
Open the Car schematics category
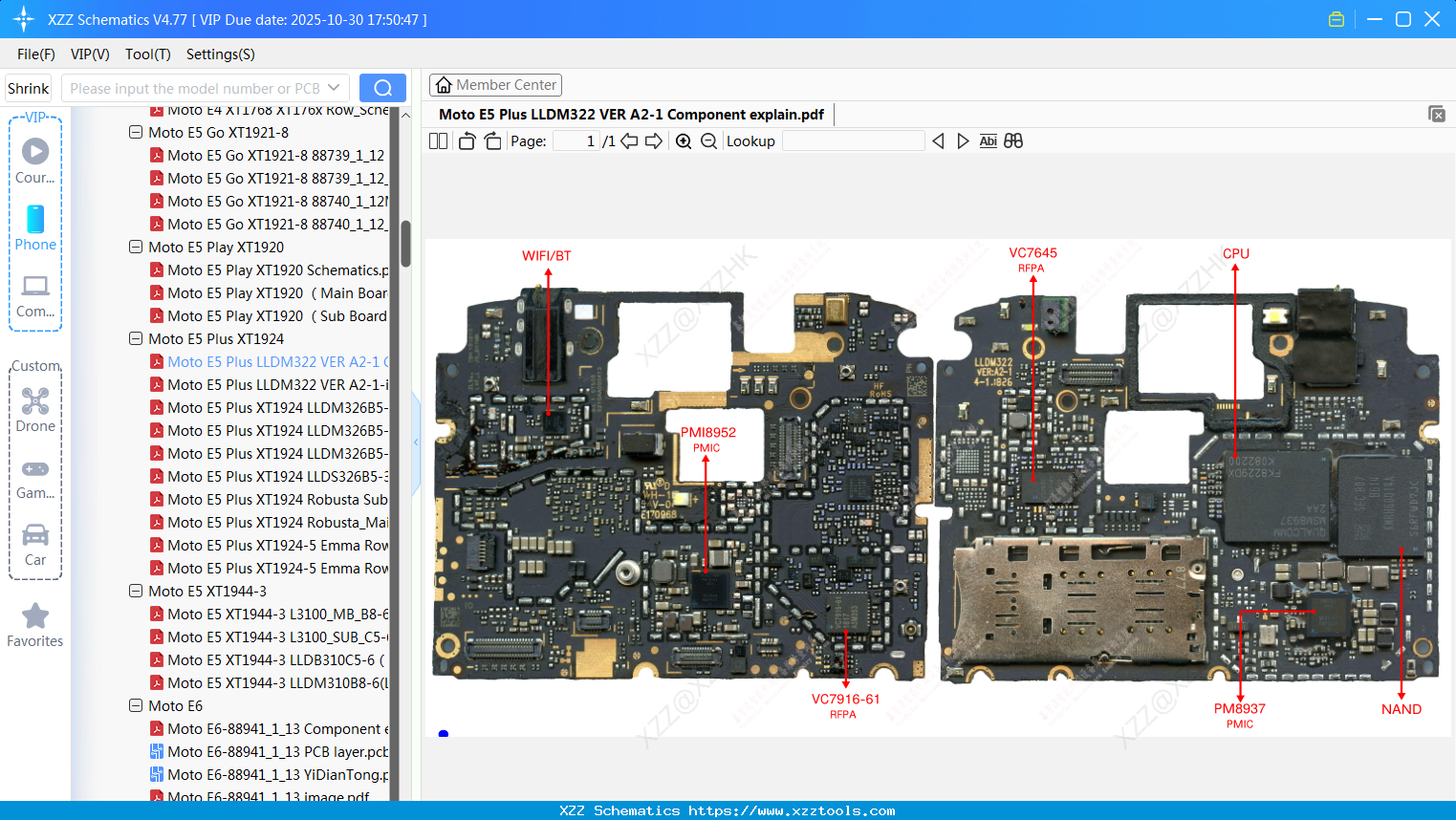pos(35,543)
